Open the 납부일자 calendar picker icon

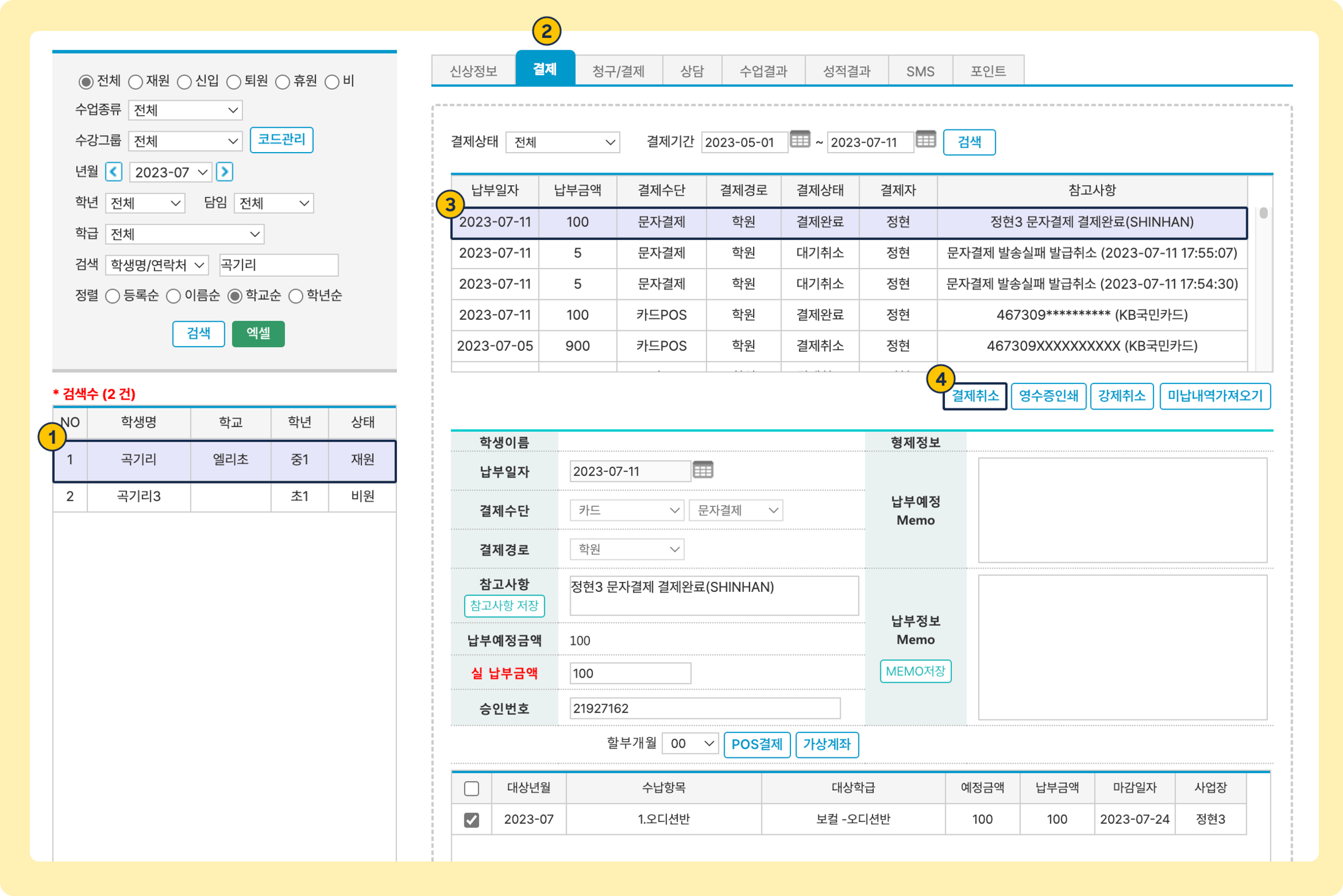[703, 470]
